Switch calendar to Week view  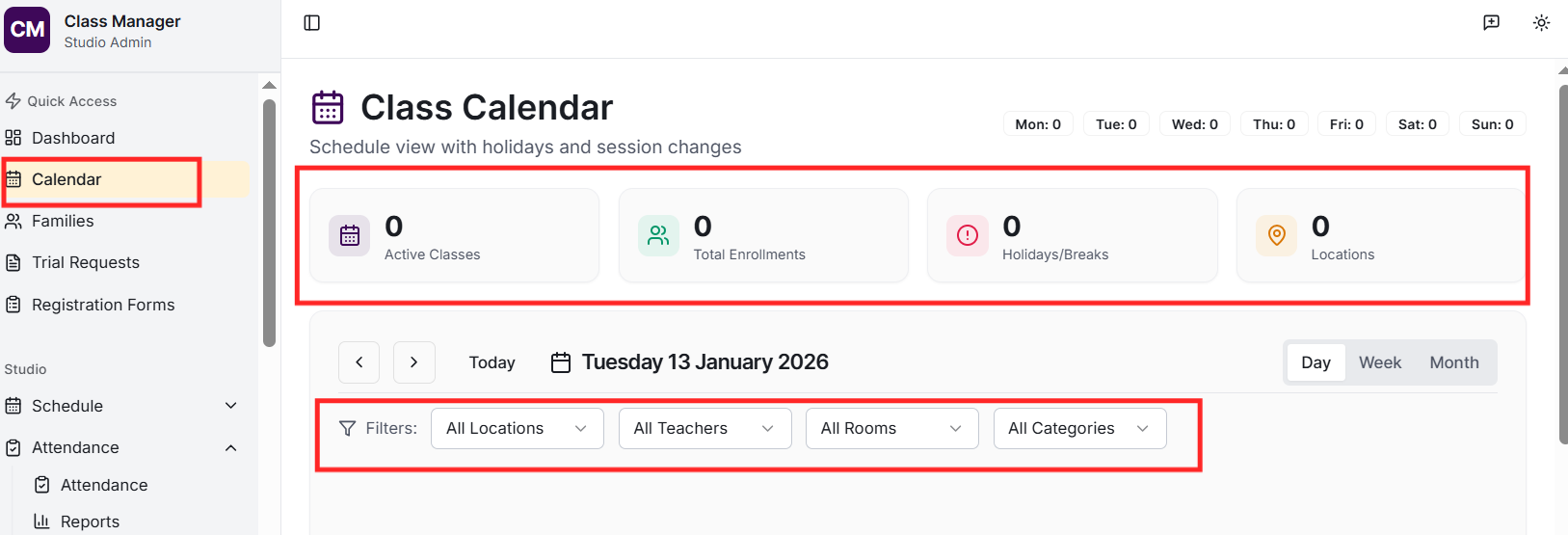(x=1379, y=362)
